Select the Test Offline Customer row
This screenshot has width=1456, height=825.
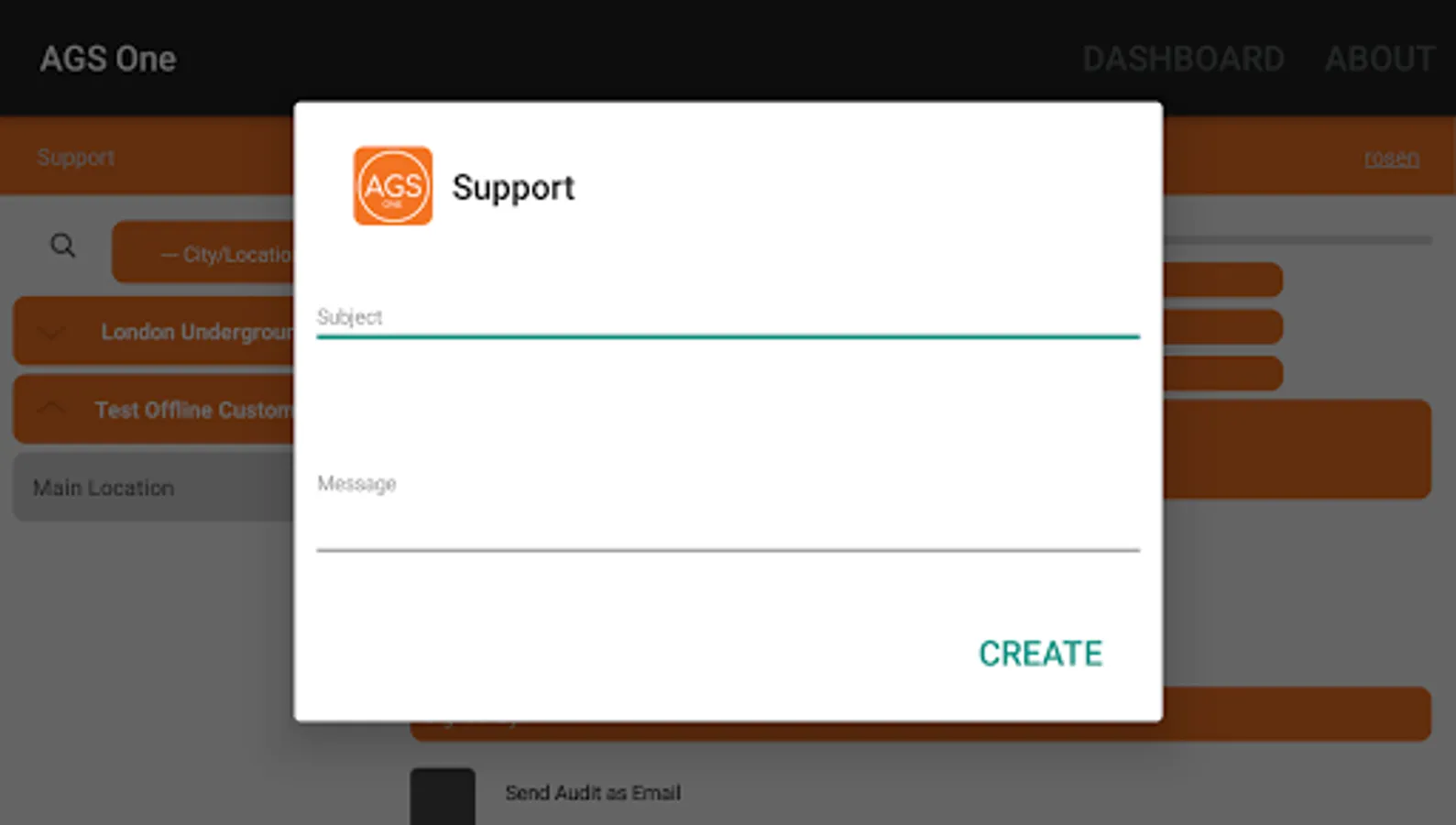tap(154, 409)
